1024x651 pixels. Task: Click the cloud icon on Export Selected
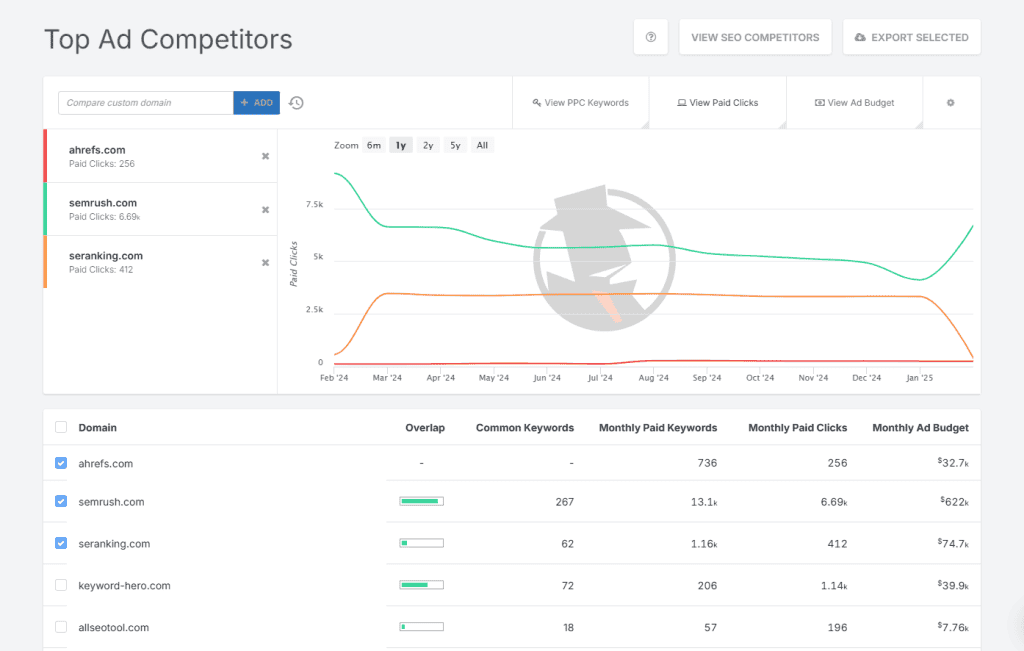pos(860,37)
